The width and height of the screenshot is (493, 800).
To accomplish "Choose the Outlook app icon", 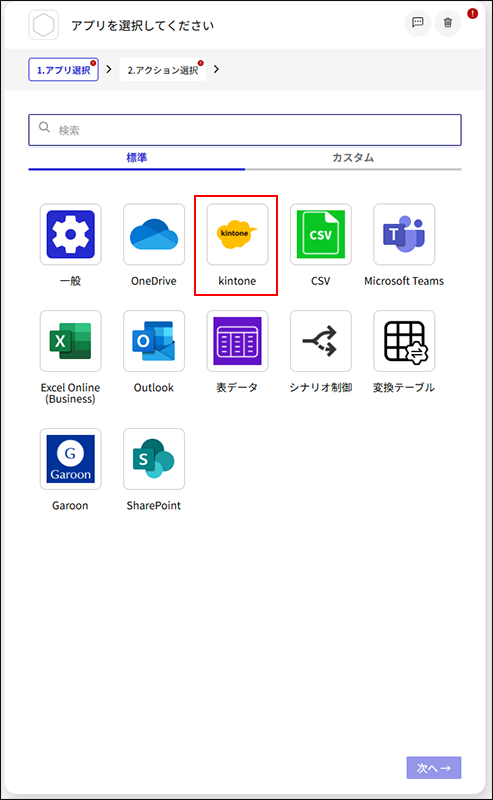I will click(154, 341).
